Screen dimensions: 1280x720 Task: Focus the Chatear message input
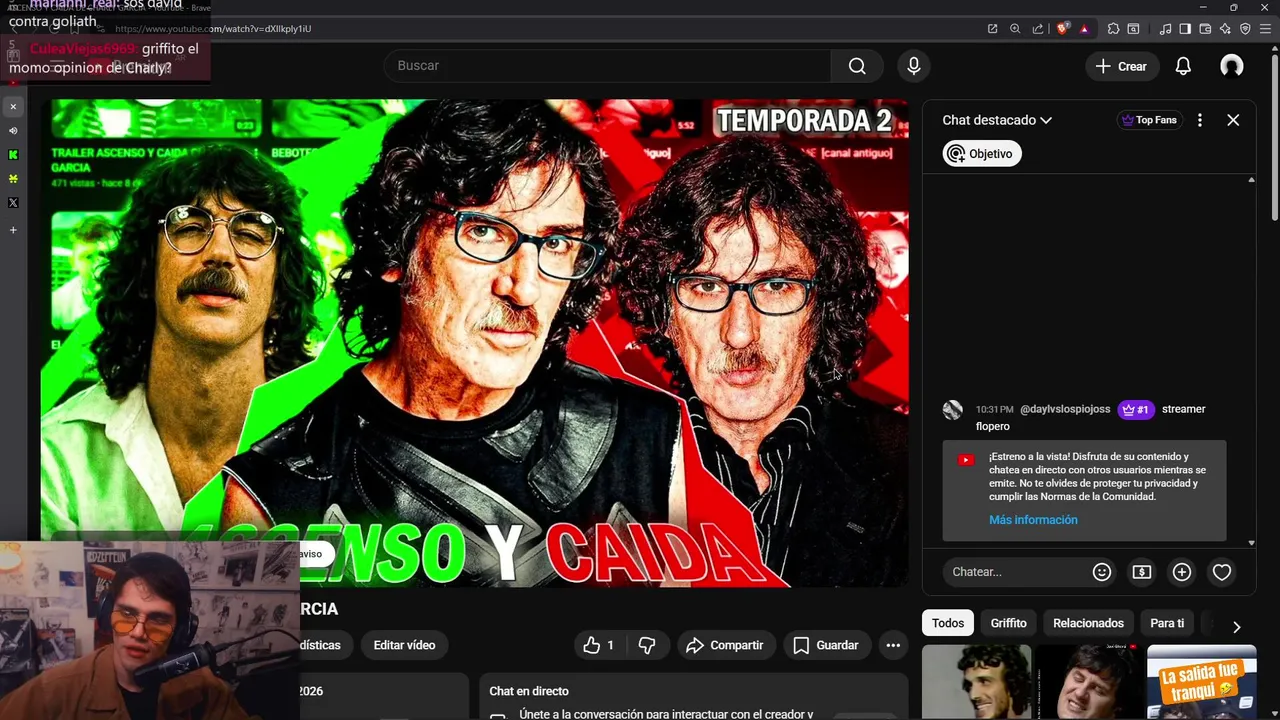pyautogui.click(x=1015, y=572)
